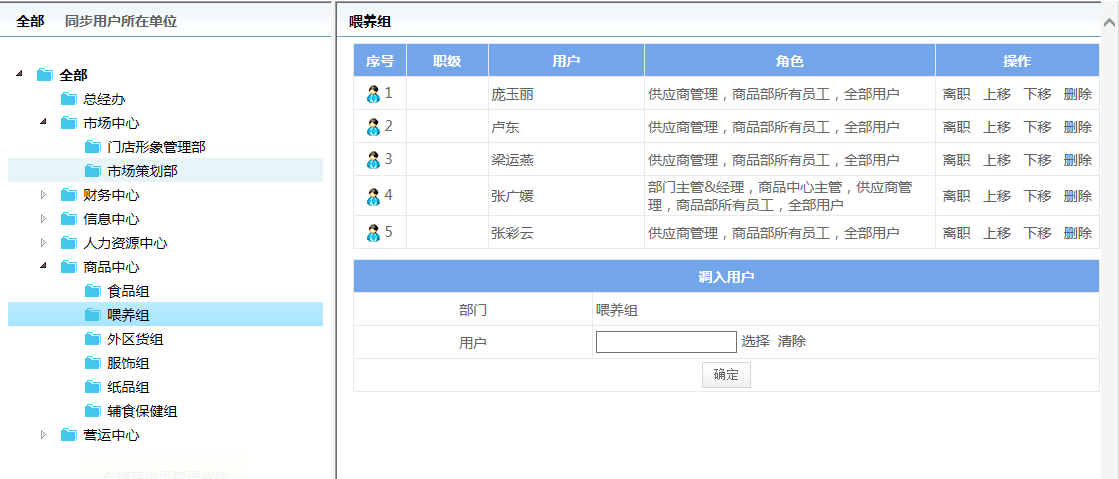Click 上移 for user 梁运燕
The image size is (1119, 479).
(x=997, y=160)
